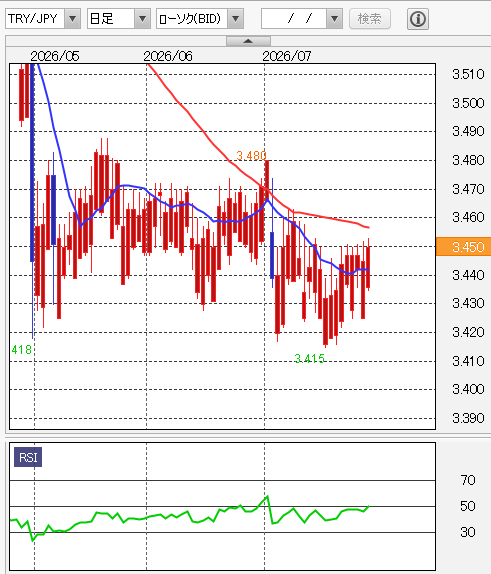This screenshot has width=491, height=574.
Task: Click the RSI 70 level label
Action: pos(468,480)
